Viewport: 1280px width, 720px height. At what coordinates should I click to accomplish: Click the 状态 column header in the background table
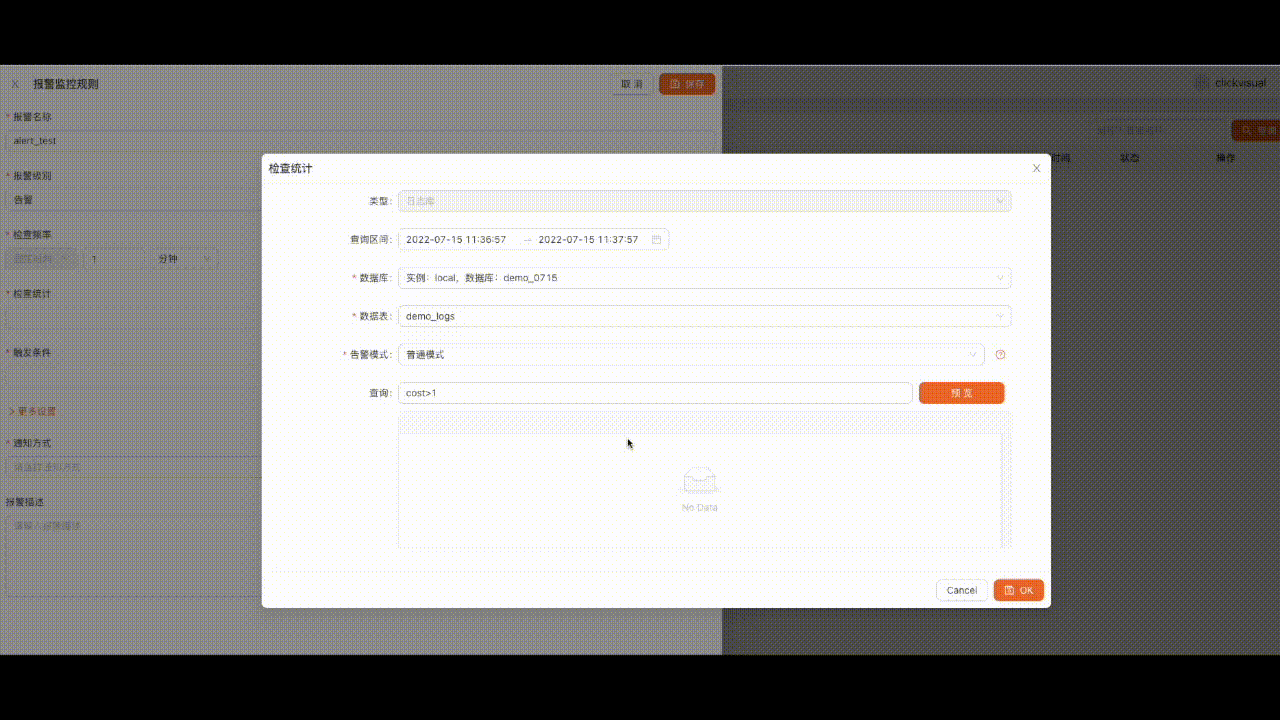pyautogui.click(x=1130, y=158)
